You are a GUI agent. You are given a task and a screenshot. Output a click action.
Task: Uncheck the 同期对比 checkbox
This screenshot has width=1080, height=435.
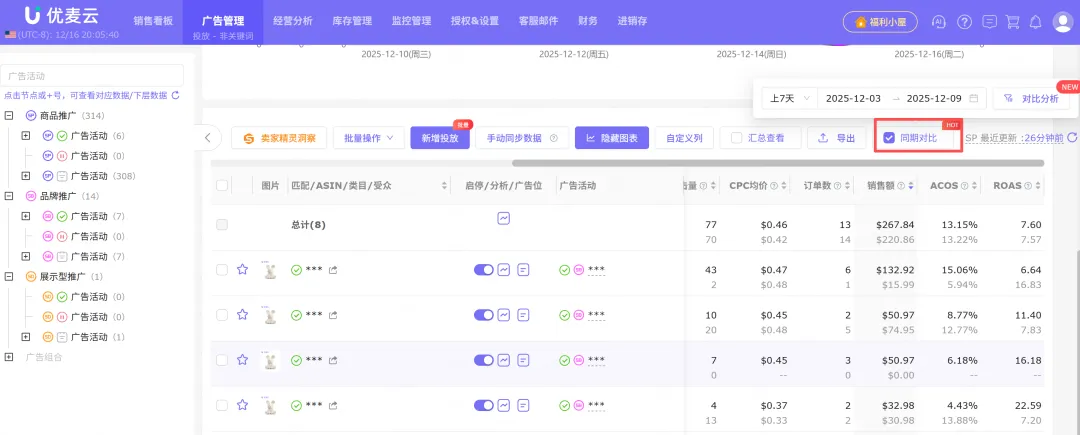889,138
